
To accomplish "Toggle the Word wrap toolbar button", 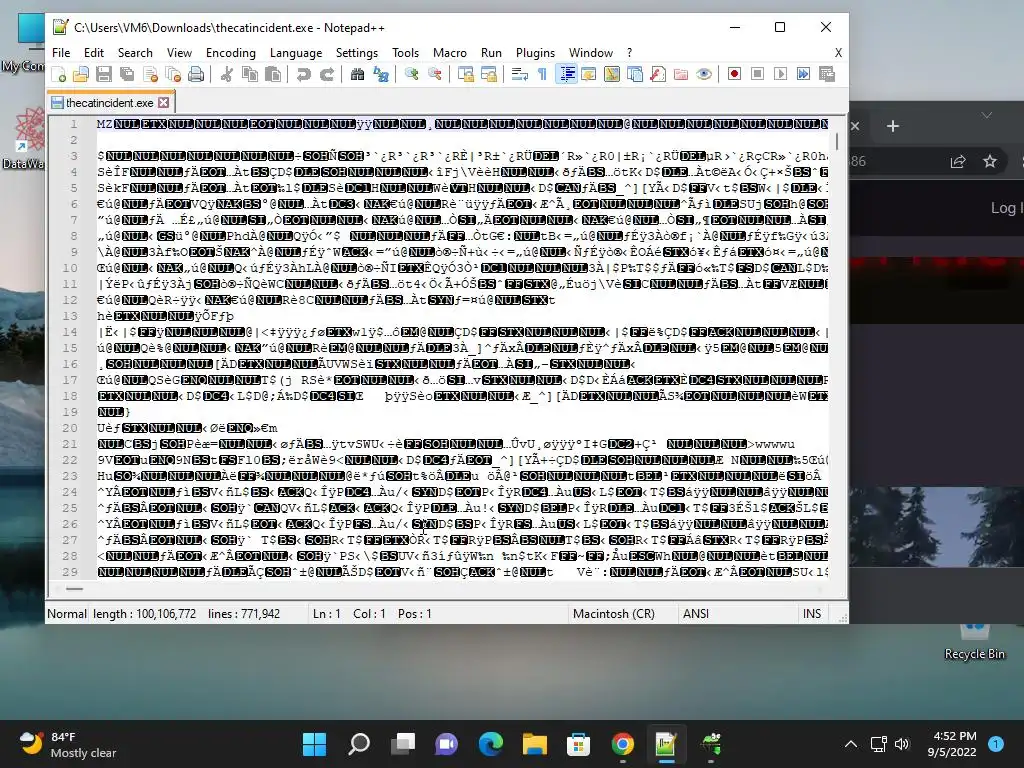I will (520, 74).
